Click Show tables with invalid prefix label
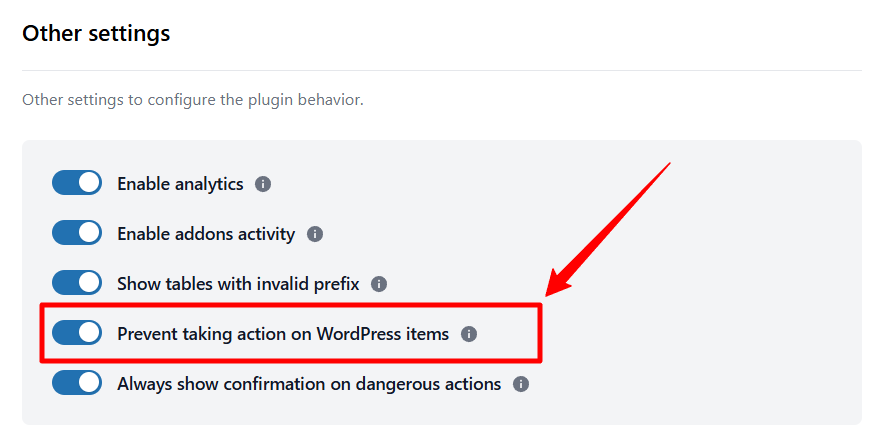Viewport: 871px width, 435px height. 238,284
